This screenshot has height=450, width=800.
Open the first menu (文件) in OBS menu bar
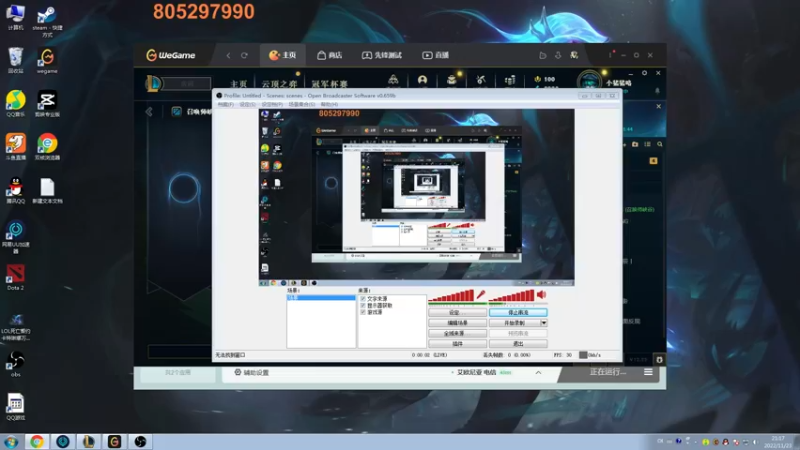(225, 104)
